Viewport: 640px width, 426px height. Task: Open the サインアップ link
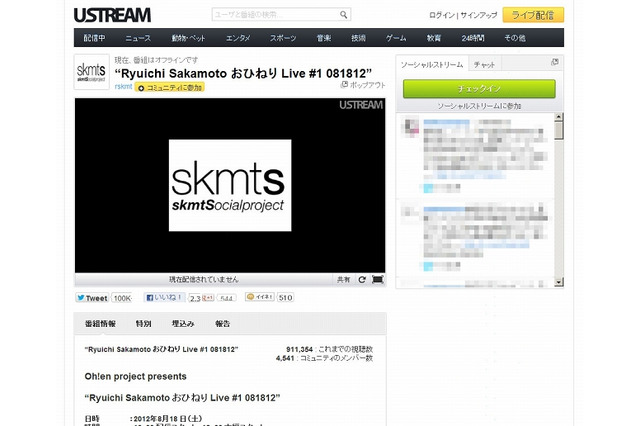tap(479, 15)
